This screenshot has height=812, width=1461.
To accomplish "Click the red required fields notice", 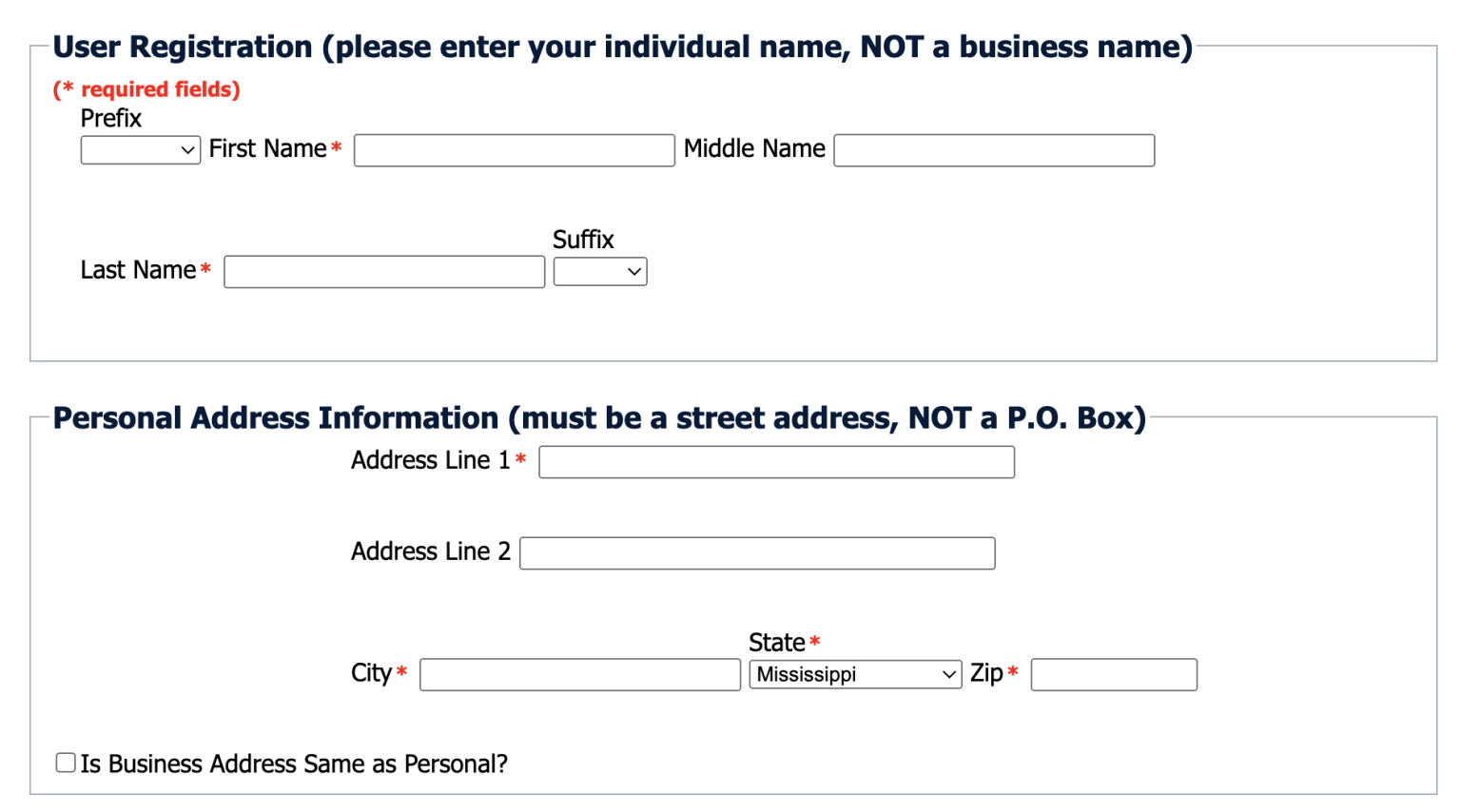I will click(146, 89).
